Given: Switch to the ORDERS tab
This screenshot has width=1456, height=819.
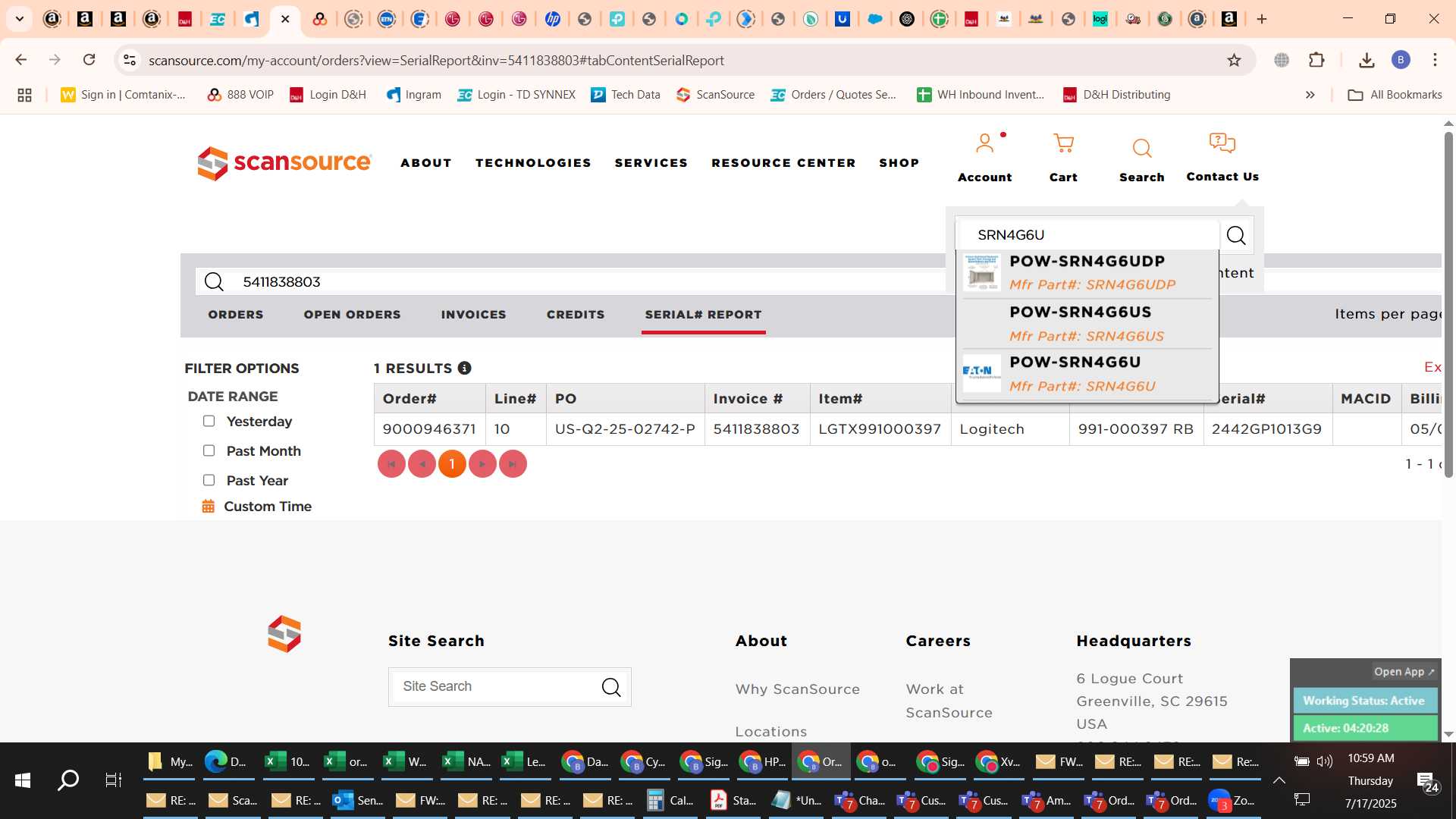Looking at the screenshot, I should 236,315.
